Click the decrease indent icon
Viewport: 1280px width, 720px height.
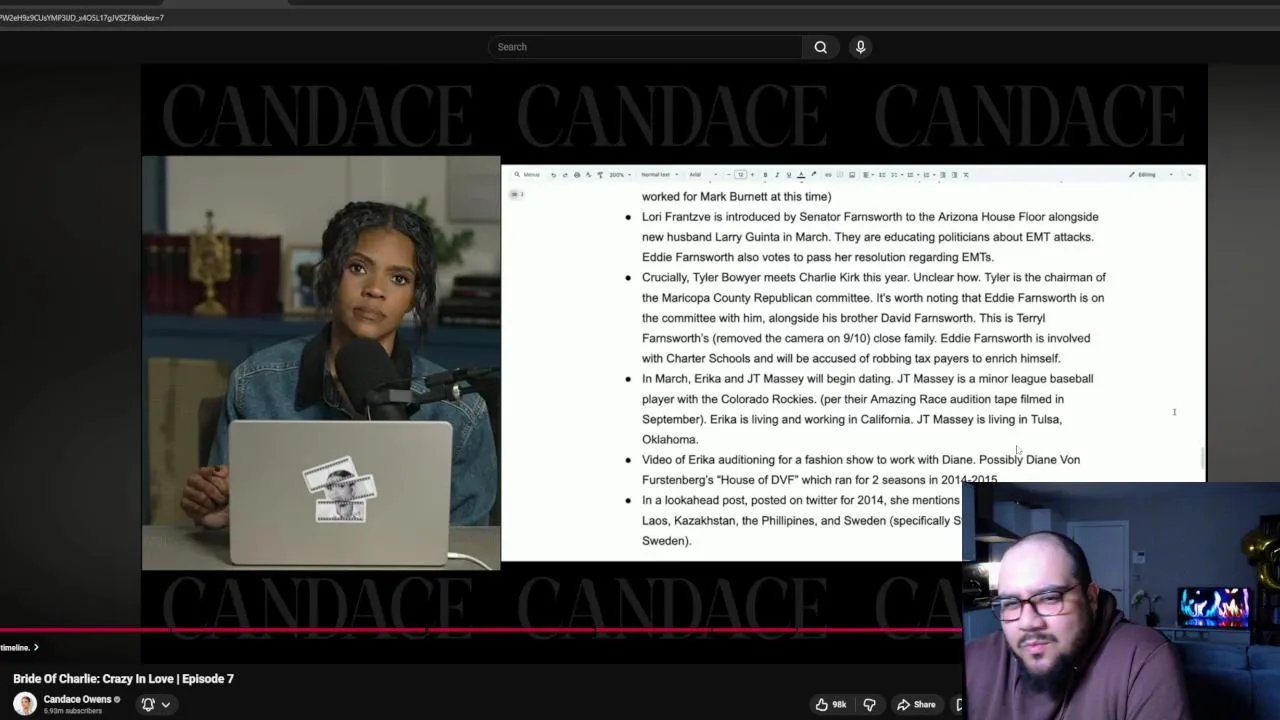pyautogui.click(x=943, y=175)
